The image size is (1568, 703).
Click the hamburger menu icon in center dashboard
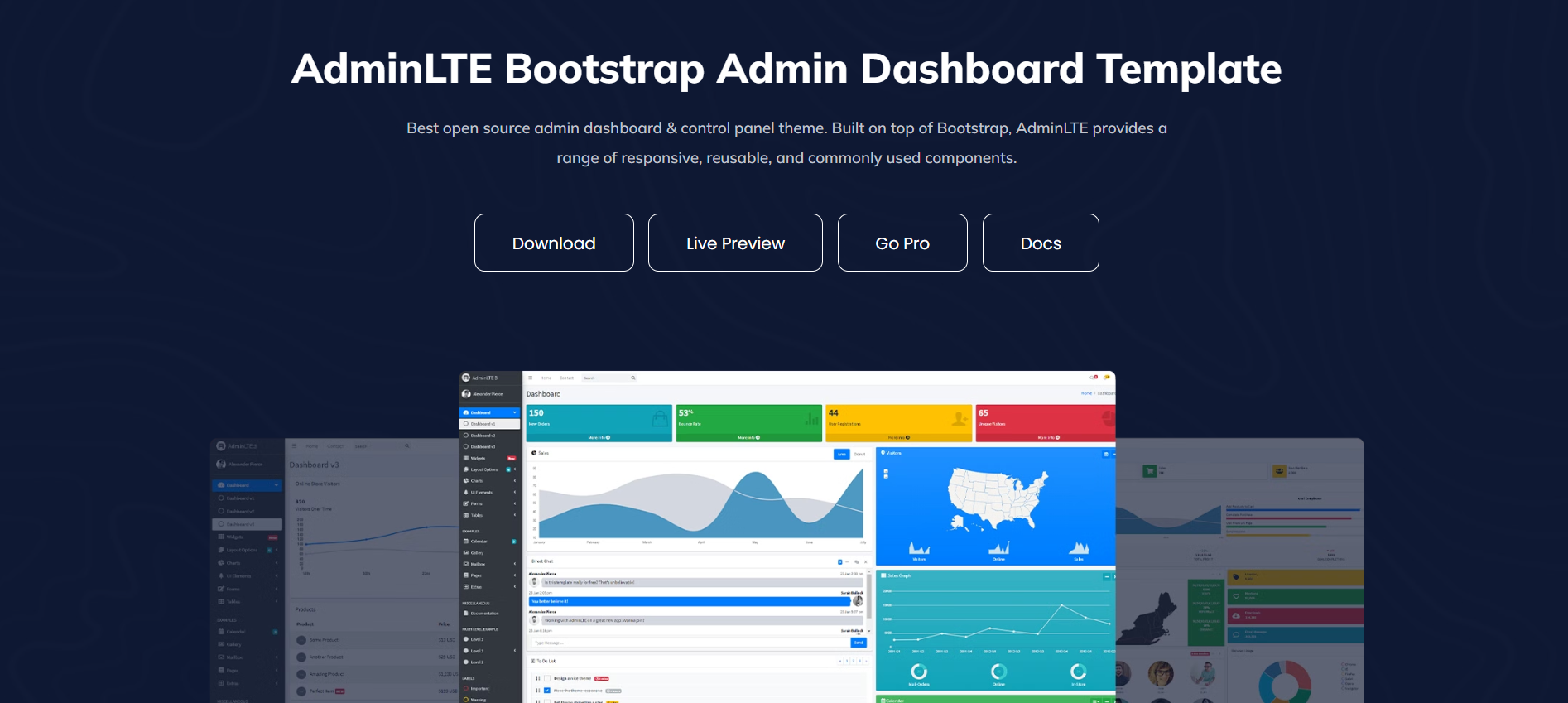point(531,378)
